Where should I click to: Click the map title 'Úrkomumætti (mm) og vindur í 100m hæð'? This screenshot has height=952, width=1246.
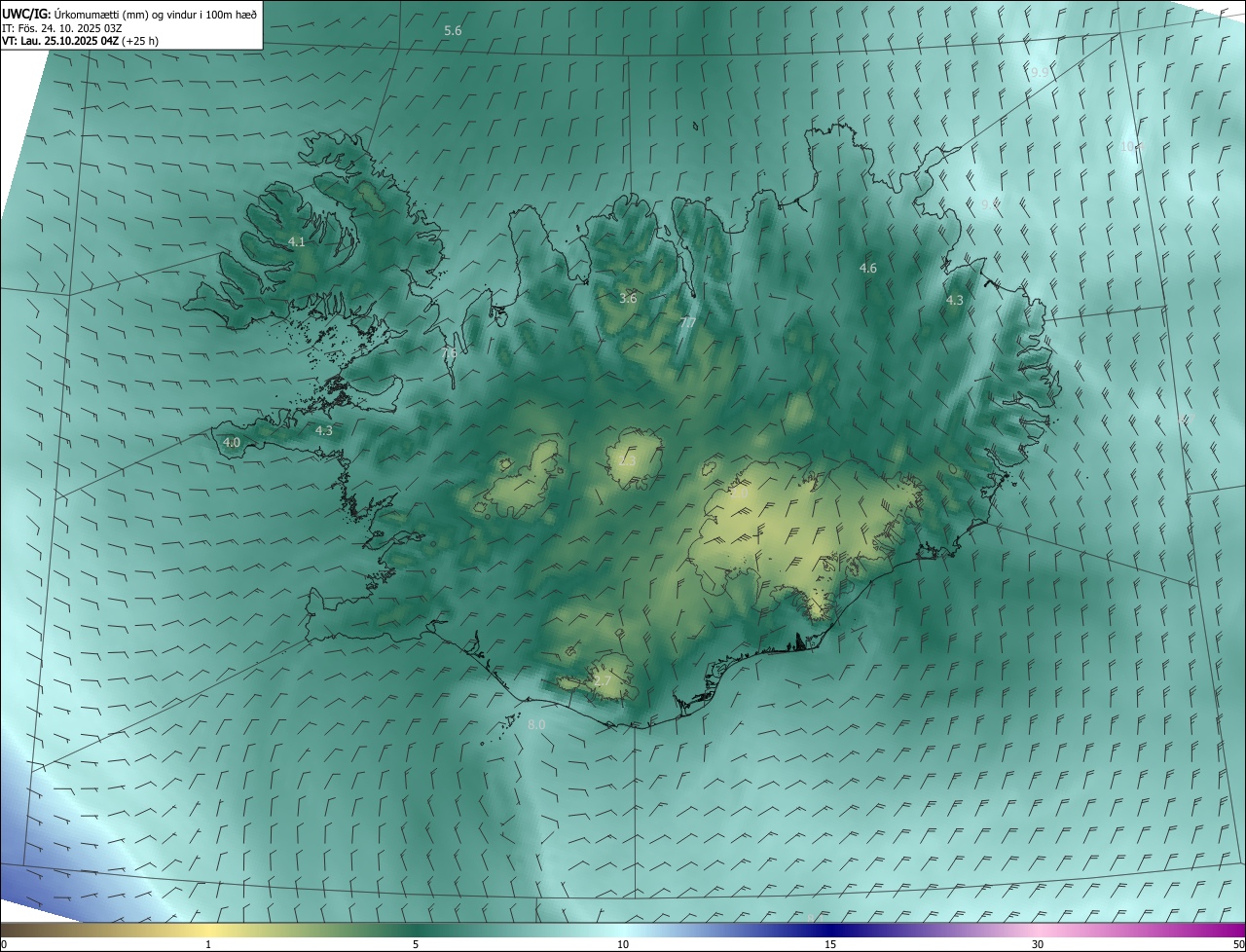(156, 14)
